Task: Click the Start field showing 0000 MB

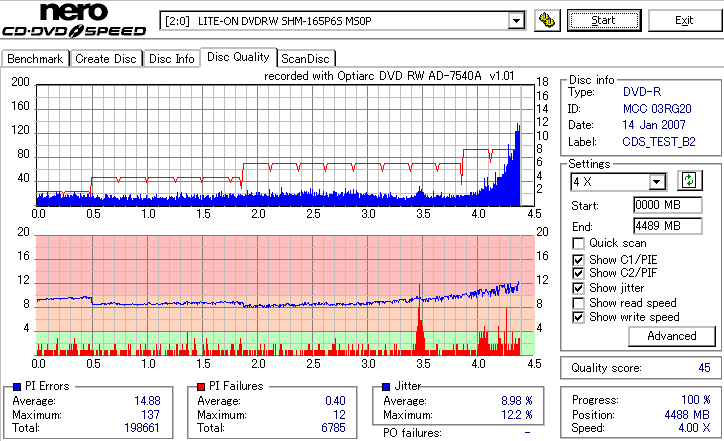Action: [668, 205]
